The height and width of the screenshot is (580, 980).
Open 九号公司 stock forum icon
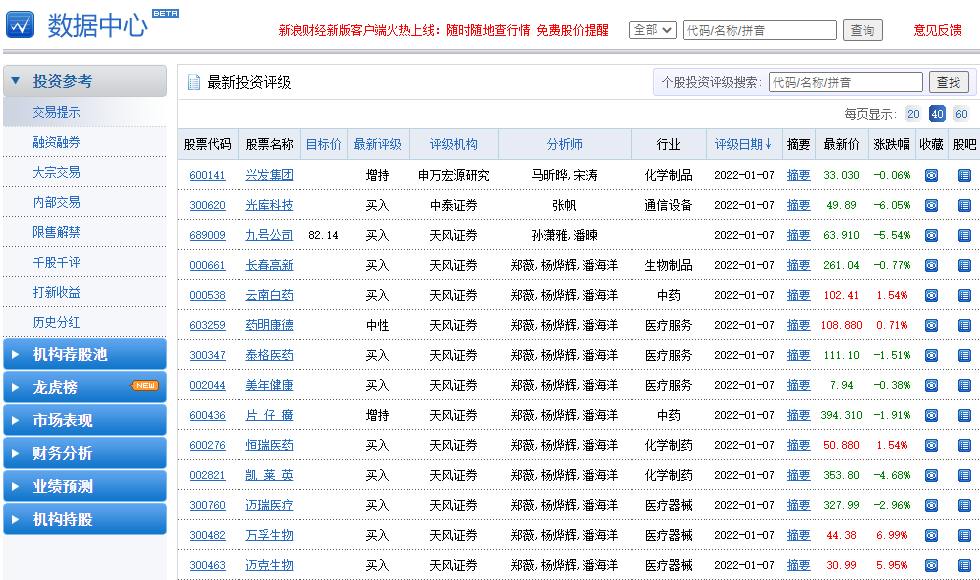tap(964, 236)
